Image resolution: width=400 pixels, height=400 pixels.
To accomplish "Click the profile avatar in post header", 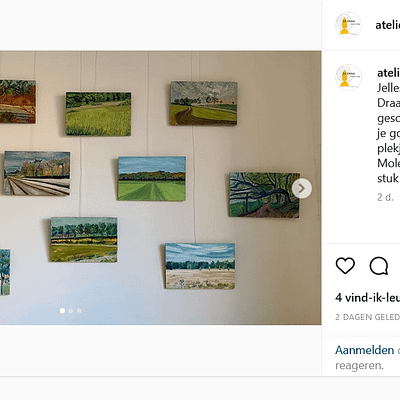I will pos(348,25).
